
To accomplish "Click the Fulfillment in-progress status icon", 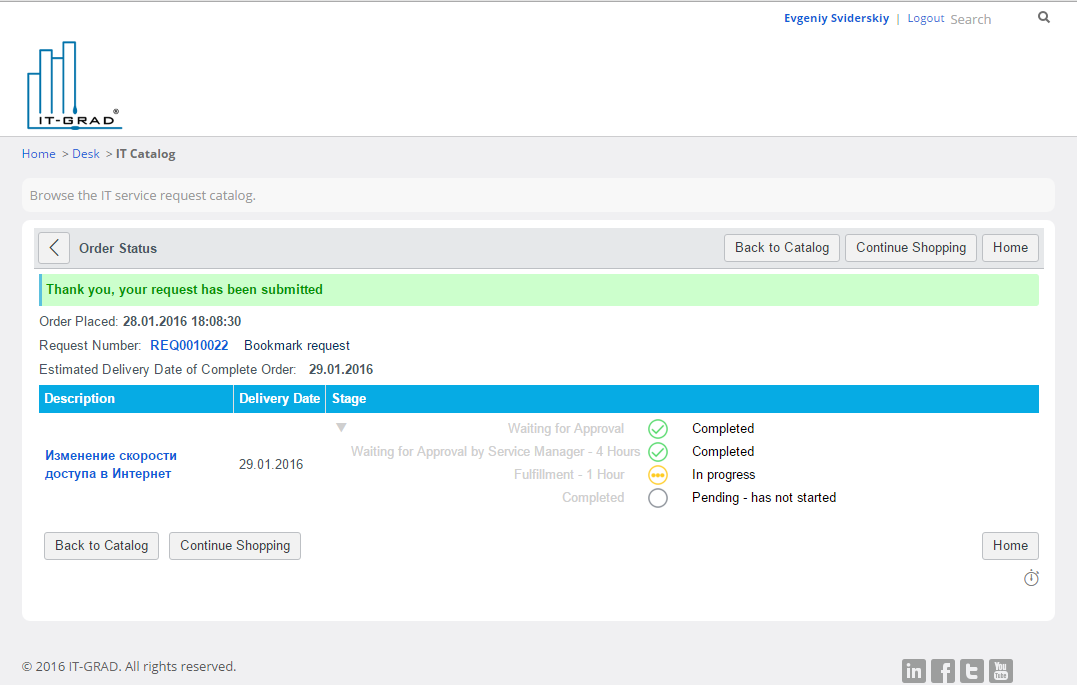I will pos(657,475).
